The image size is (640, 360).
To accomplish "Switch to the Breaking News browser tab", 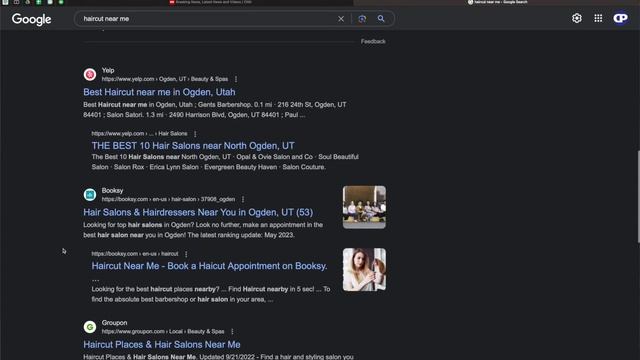I will (211, 2).
